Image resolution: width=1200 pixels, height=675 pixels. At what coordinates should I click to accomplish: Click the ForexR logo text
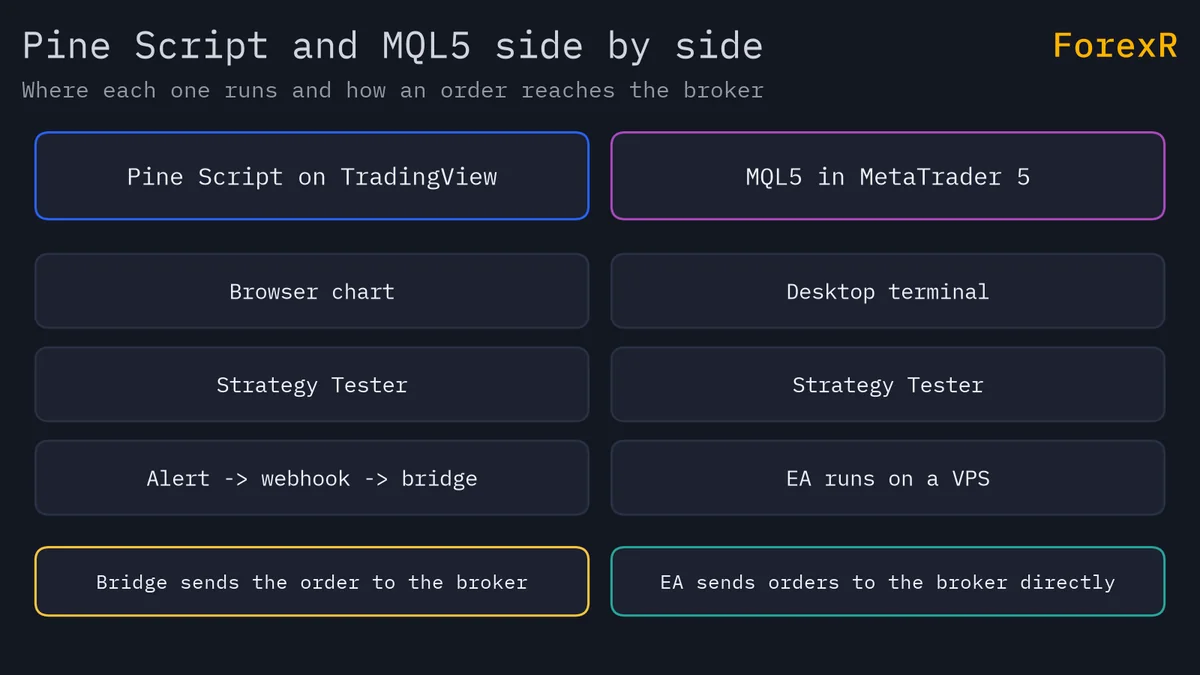click(1115, 46)
